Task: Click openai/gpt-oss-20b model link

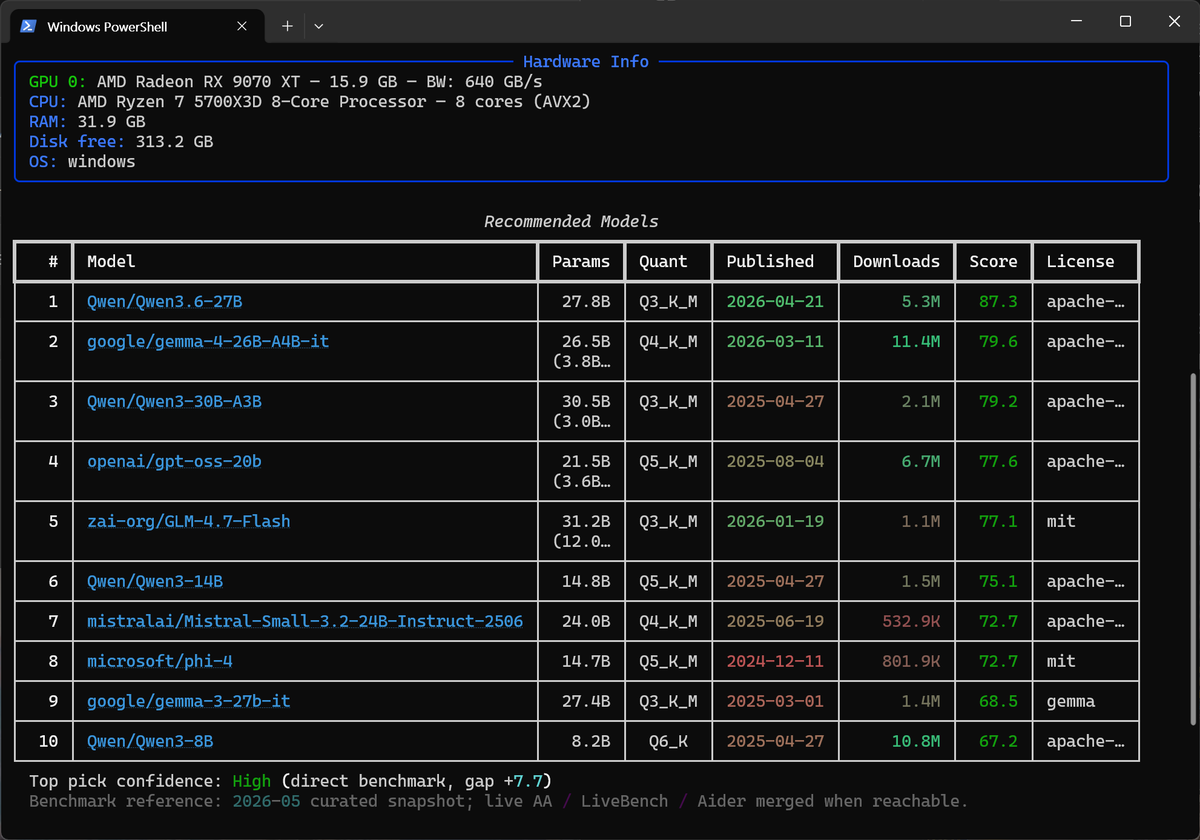Action: (x=175, y=461)
